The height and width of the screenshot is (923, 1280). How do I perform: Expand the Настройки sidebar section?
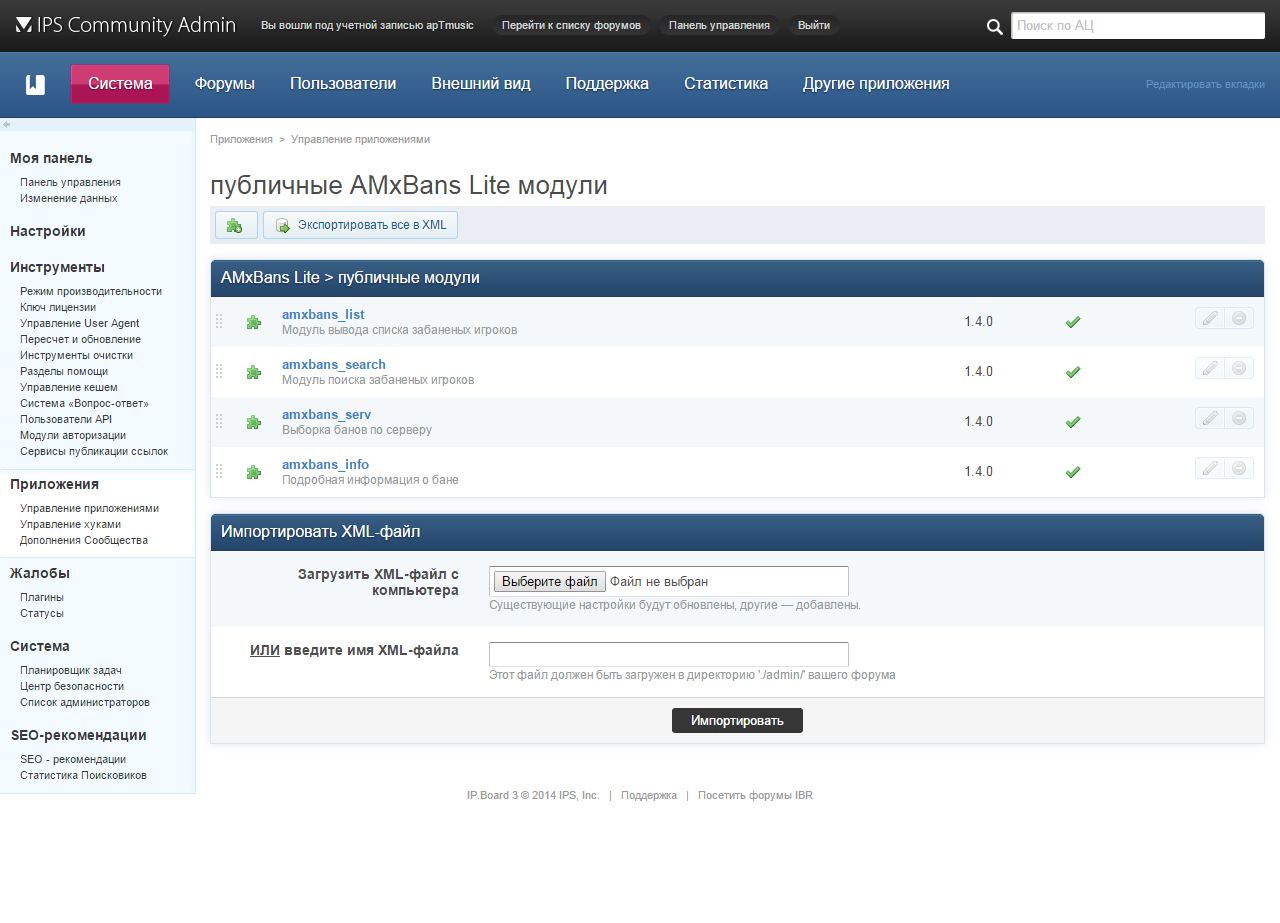(x=48, y=231)
